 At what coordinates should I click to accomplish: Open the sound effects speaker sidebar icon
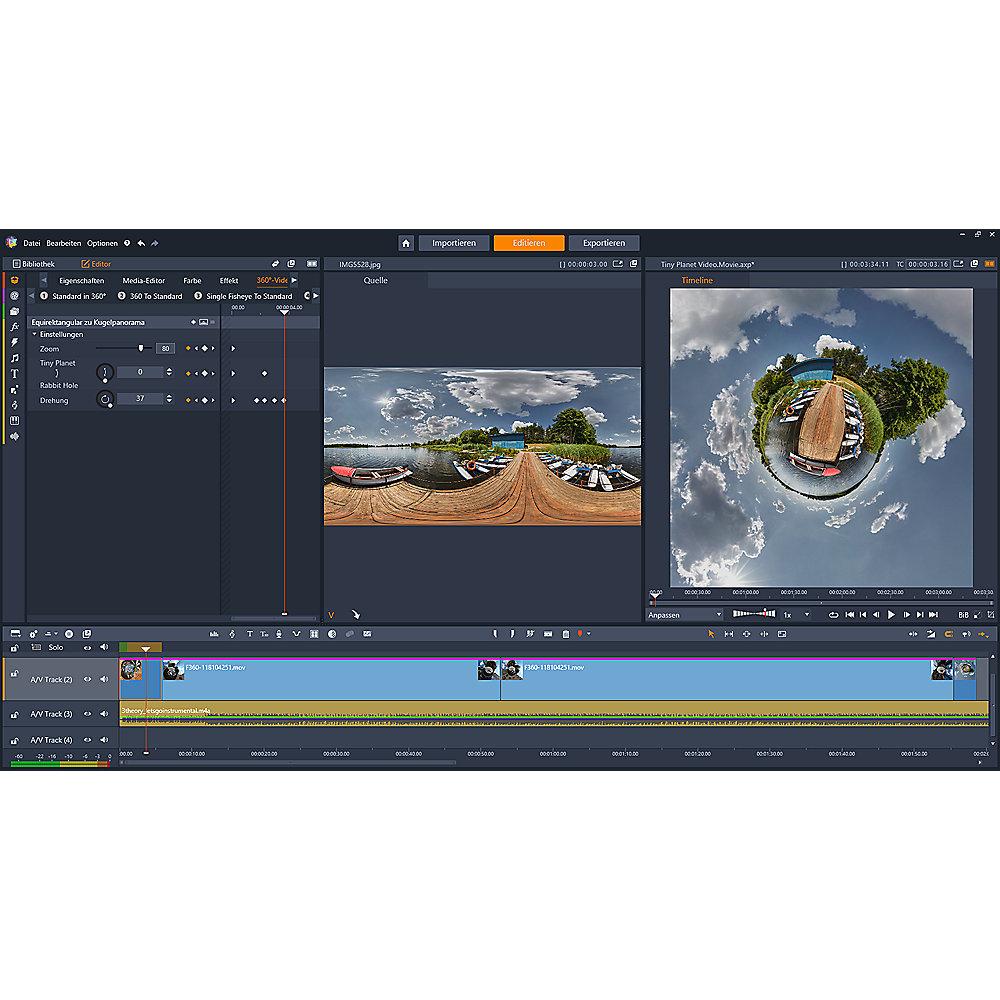coord(15,436)
